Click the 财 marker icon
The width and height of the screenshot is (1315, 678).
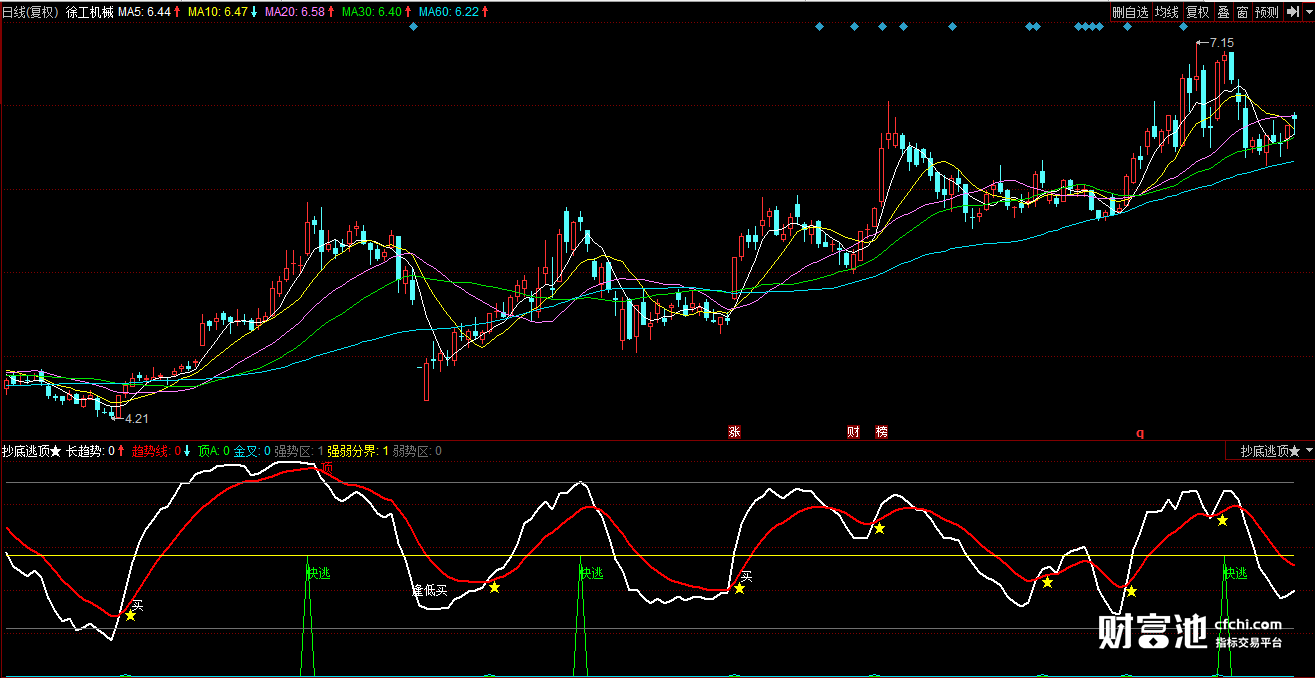tap(854, 432)
